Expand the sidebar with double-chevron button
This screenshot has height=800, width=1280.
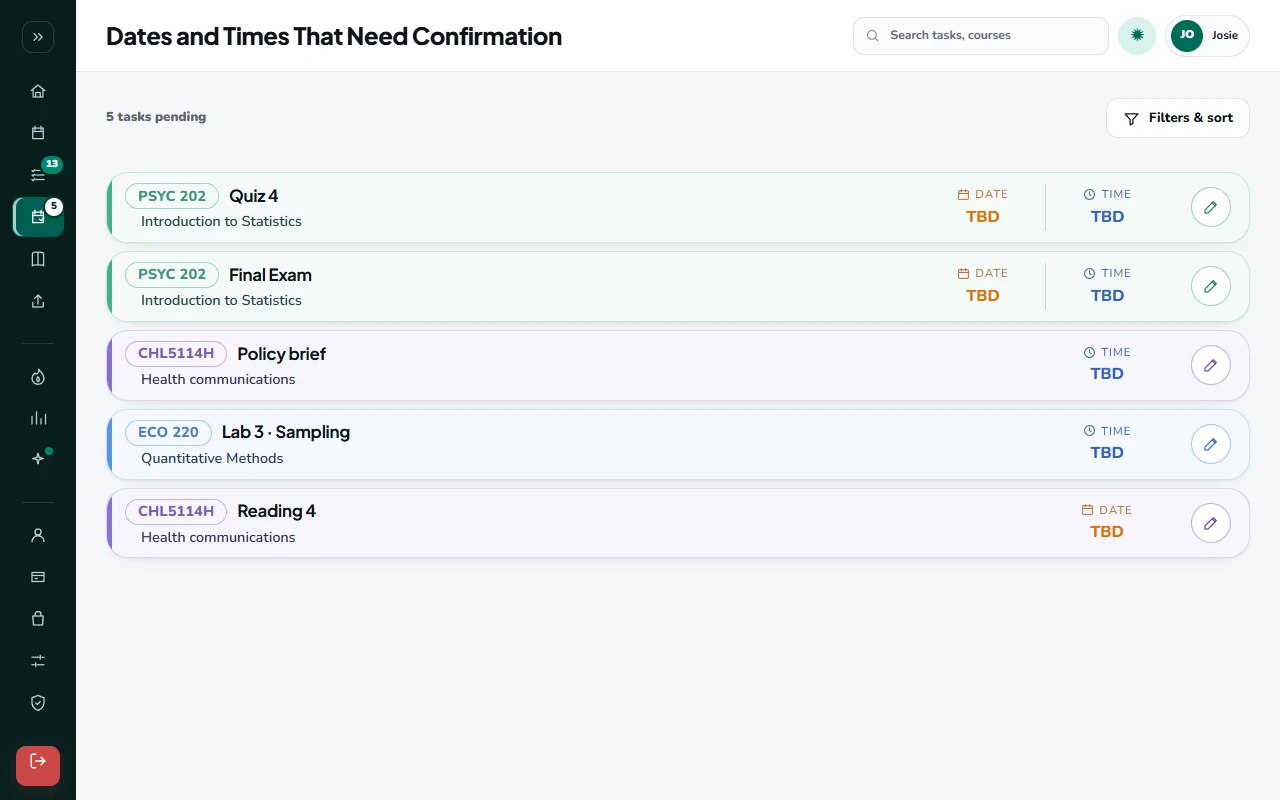[x=38, y=37]
